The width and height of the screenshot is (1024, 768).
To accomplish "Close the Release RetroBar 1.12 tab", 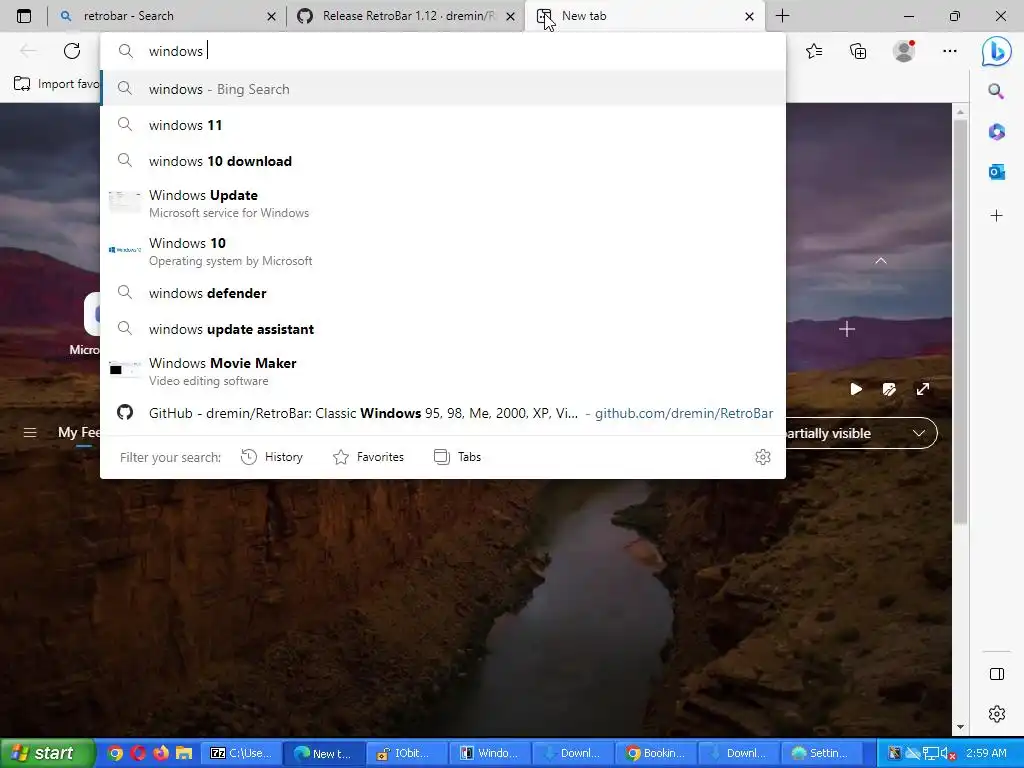I will click(511, 17).
